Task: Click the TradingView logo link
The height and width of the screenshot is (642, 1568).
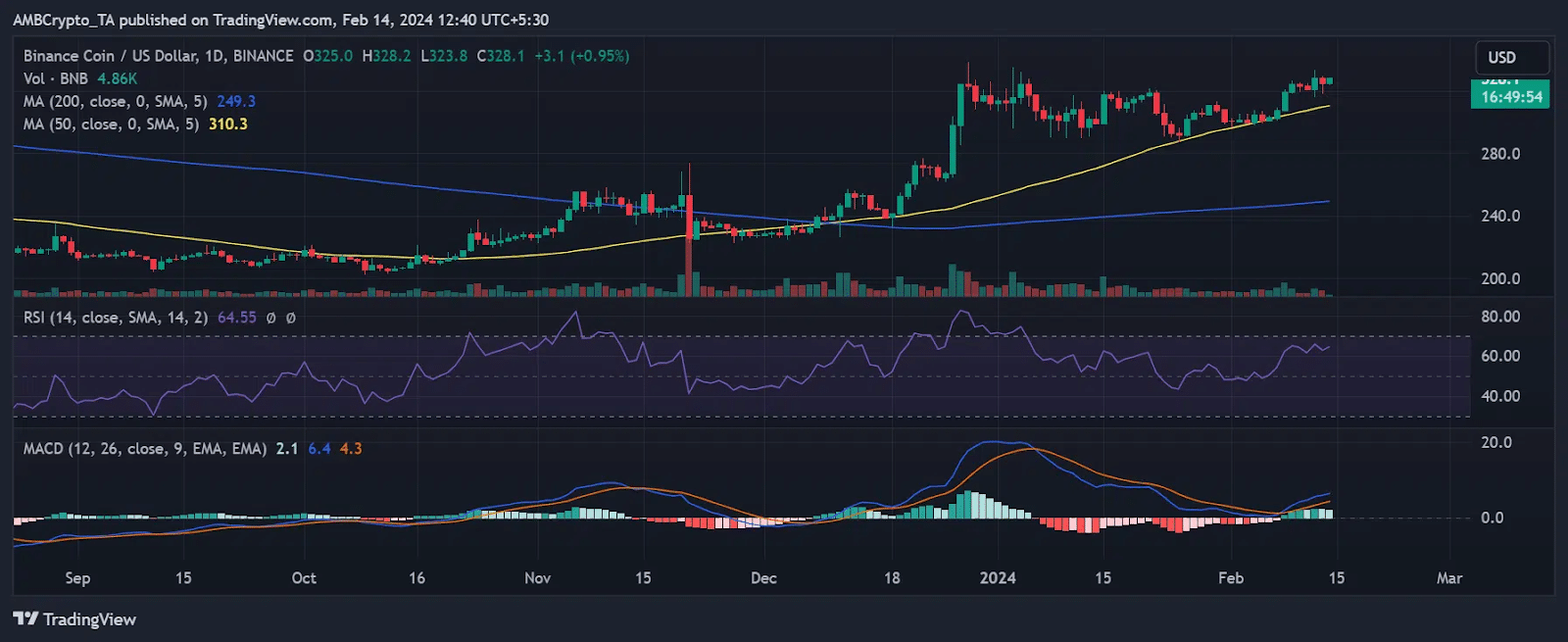Action: point(74,619)
